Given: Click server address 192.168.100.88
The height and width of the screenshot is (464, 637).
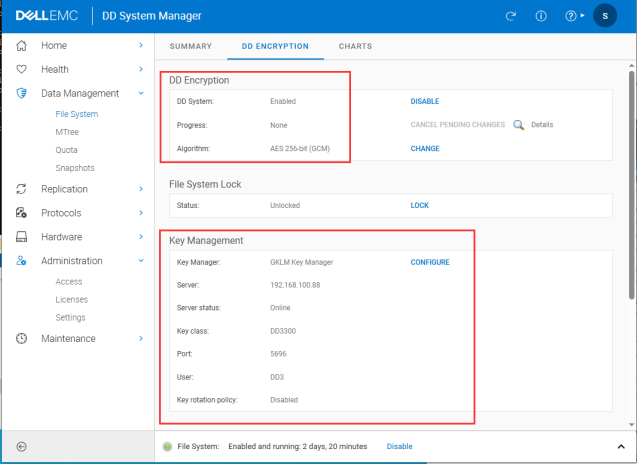Looking at the screenshot, I should point(295,285).
